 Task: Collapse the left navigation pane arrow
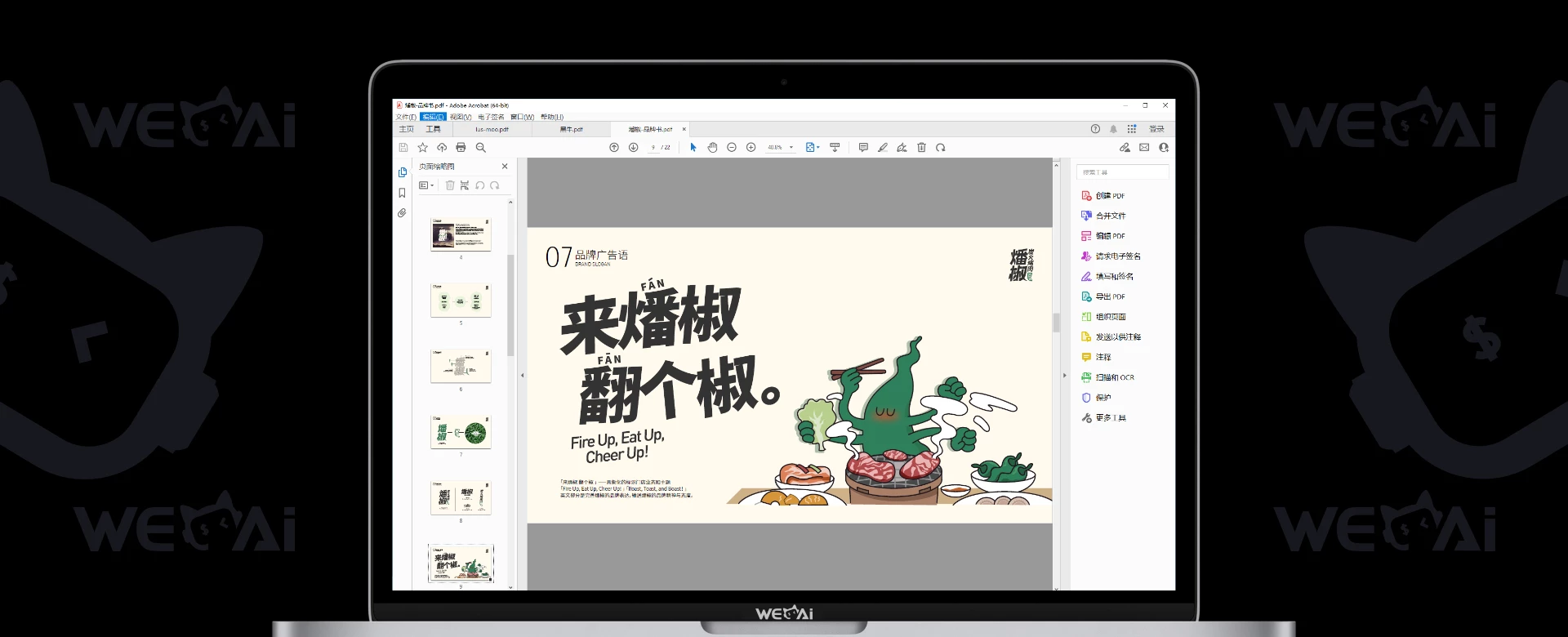point(523,376)
